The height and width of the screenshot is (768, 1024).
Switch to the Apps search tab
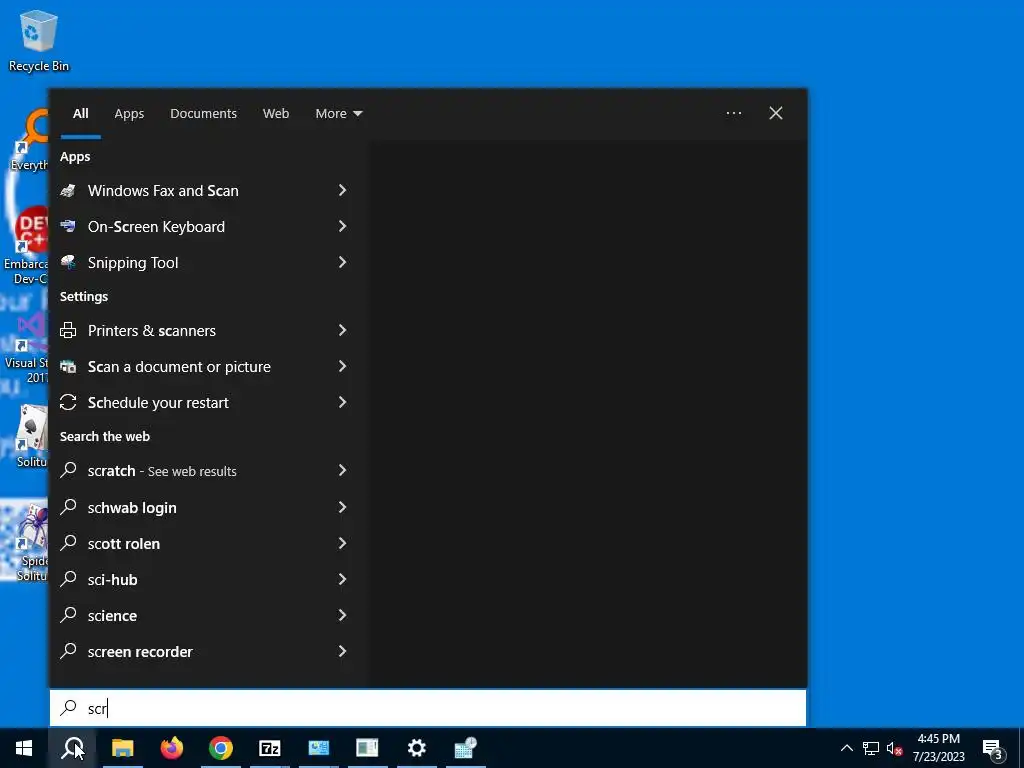point(129,114)
